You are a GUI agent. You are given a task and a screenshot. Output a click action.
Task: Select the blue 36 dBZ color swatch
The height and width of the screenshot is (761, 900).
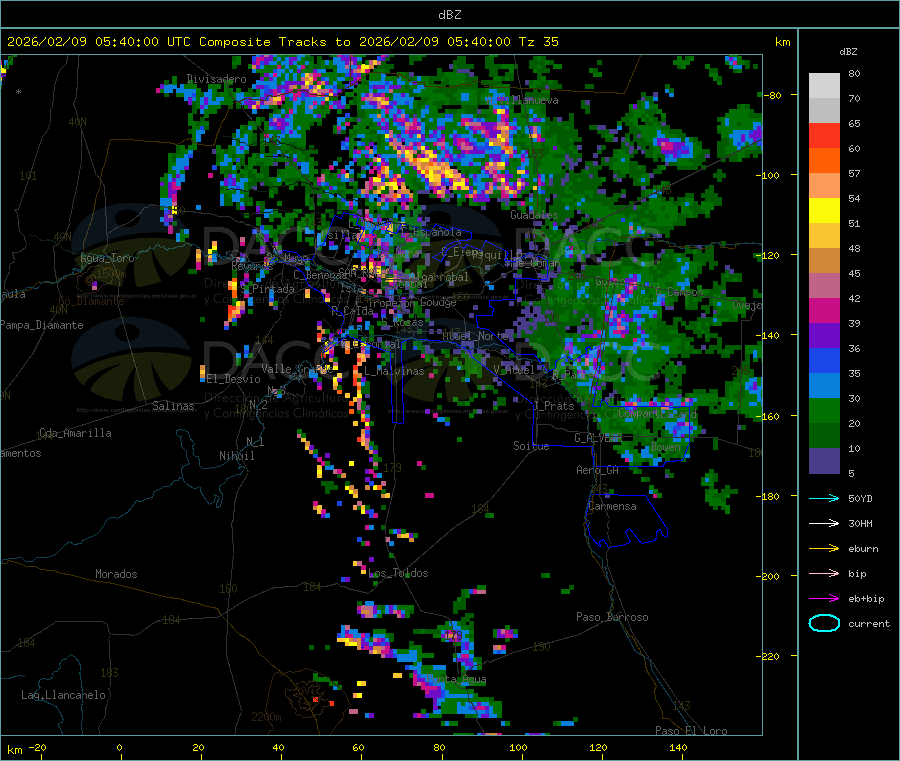coord(824,360)
